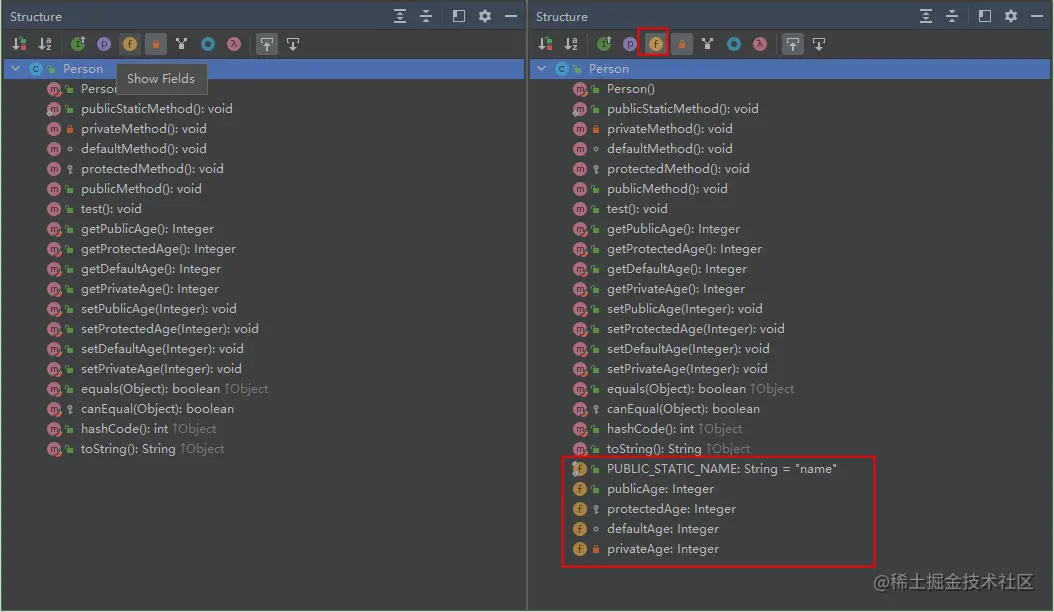Collapse the Person class in right Structure tree
This screenshot has width=1054, height=612.
541,69
